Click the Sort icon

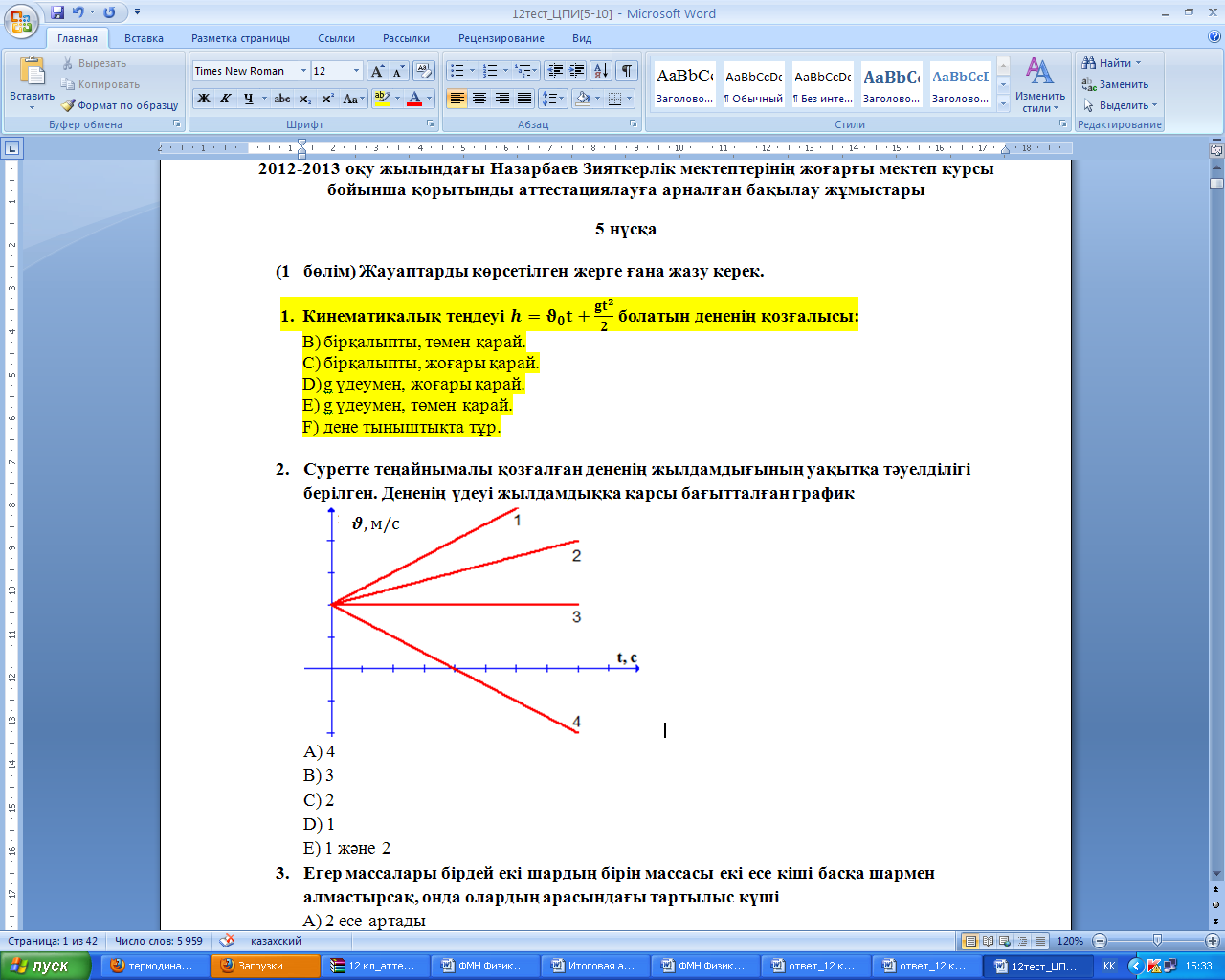pos(601,71)
